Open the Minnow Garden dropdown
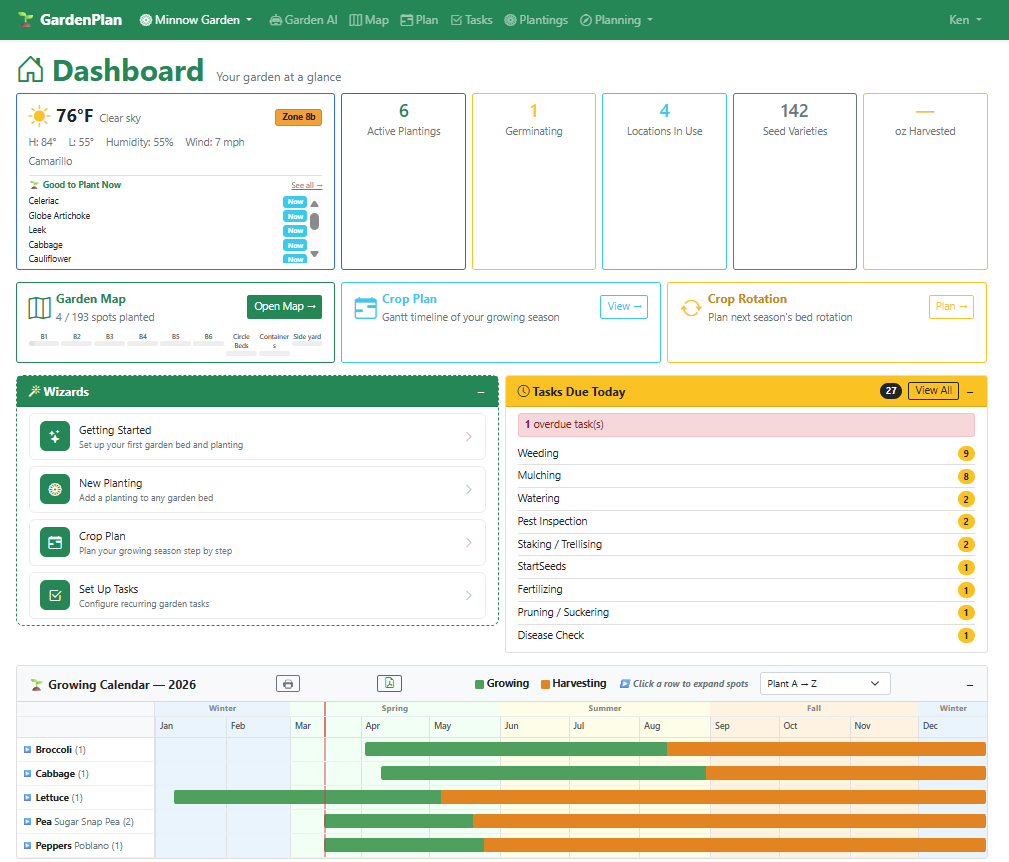This screenshot has width=1009, height=862. (x=196, y=19)
